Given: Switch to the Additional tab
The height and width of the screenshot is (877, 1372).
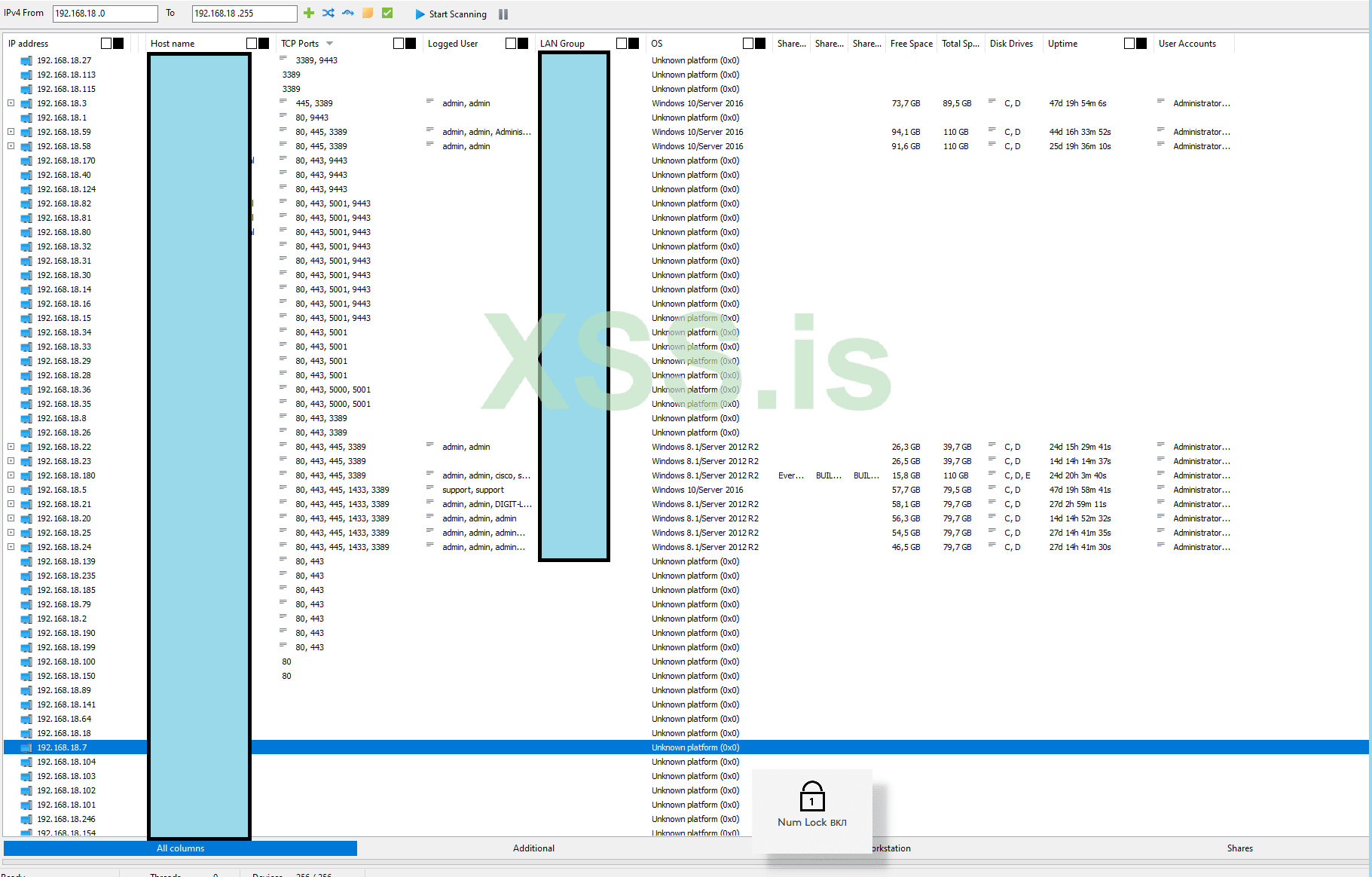Looking at the screenshot, I should (533, 848).
